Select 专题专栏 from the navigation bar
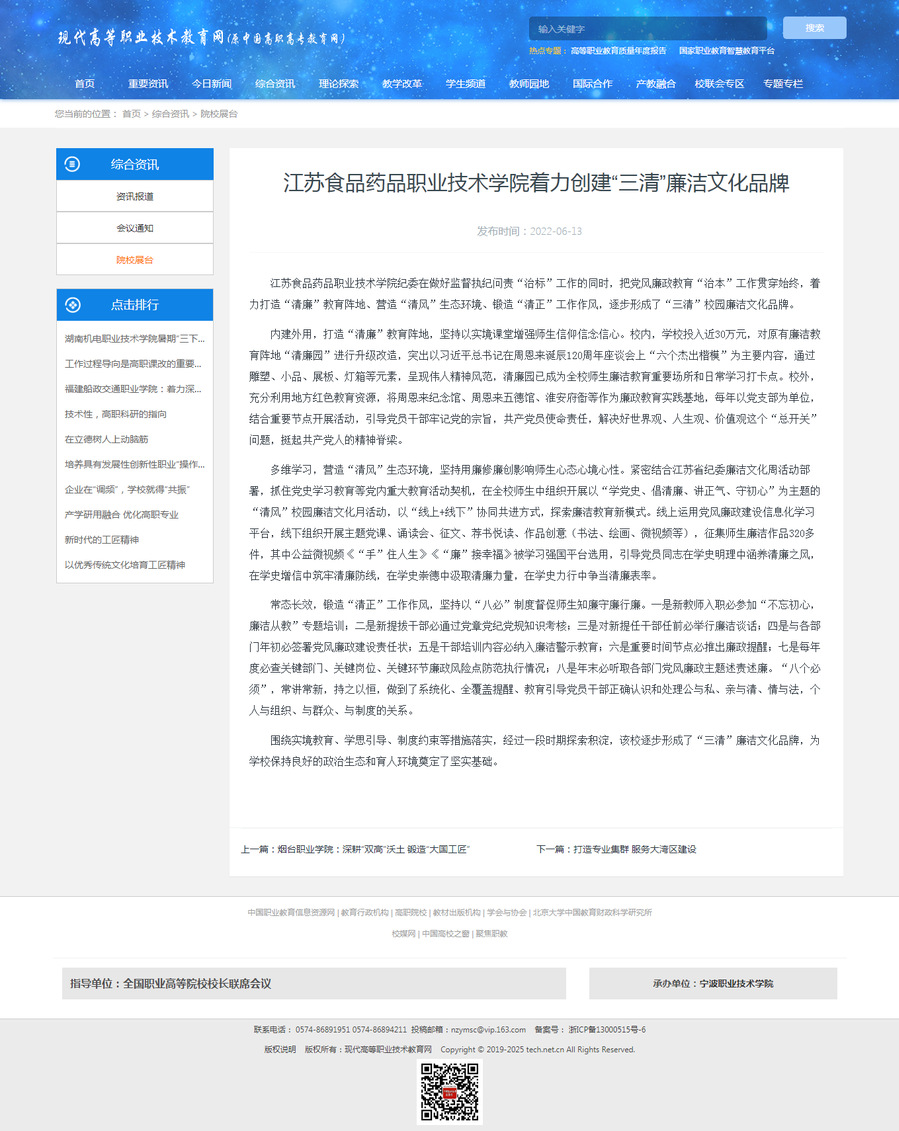 coord(783,84)
